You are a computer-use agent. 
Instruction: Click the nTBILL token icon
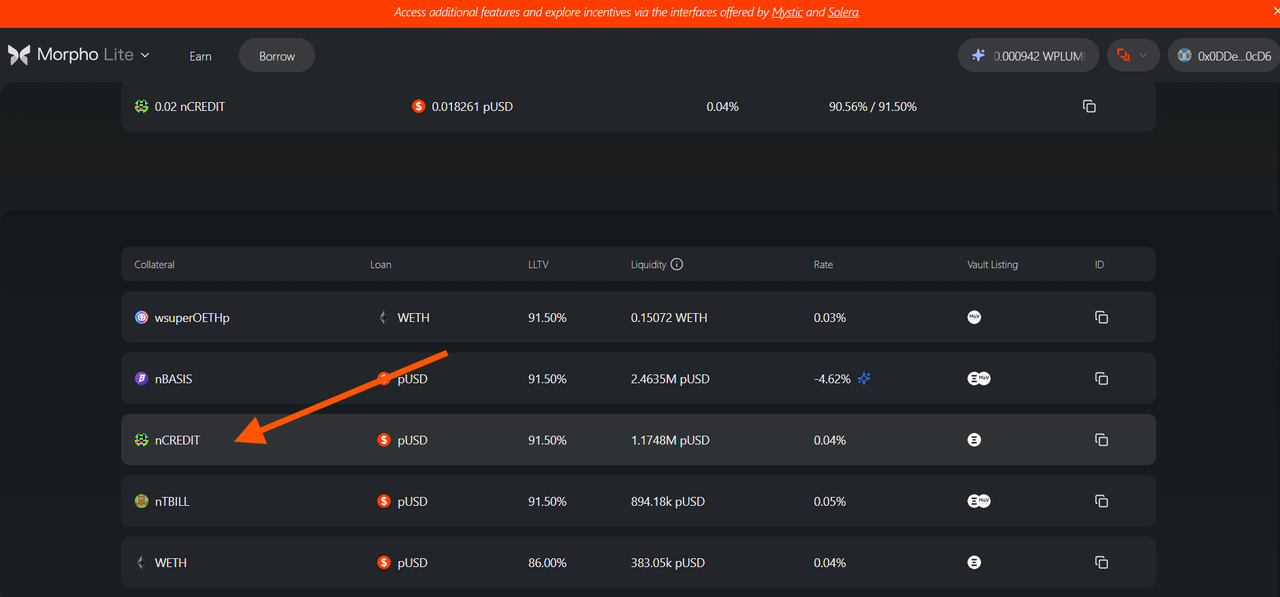coord(141,501)
